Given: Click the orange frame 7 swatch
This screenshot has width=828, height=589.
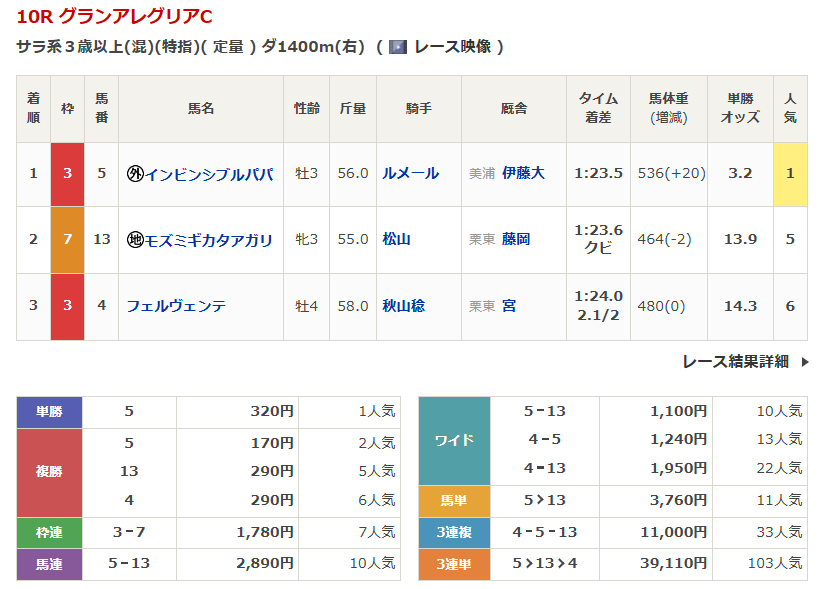Looking at the screenshot, I should pyautogui.click(x=67, y=240).
